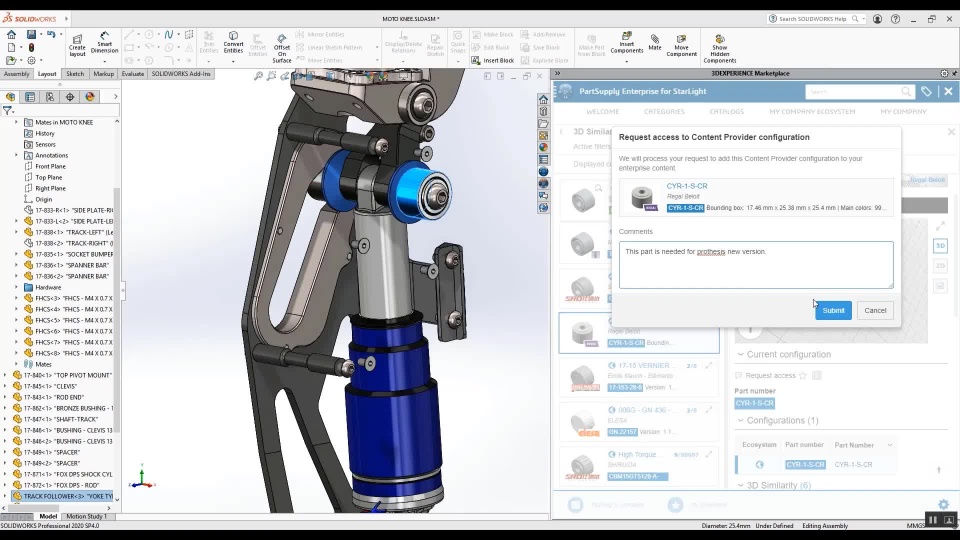
Task: Cancel the request access dialog
Action: pyautogui.click(x=875, y=310)
